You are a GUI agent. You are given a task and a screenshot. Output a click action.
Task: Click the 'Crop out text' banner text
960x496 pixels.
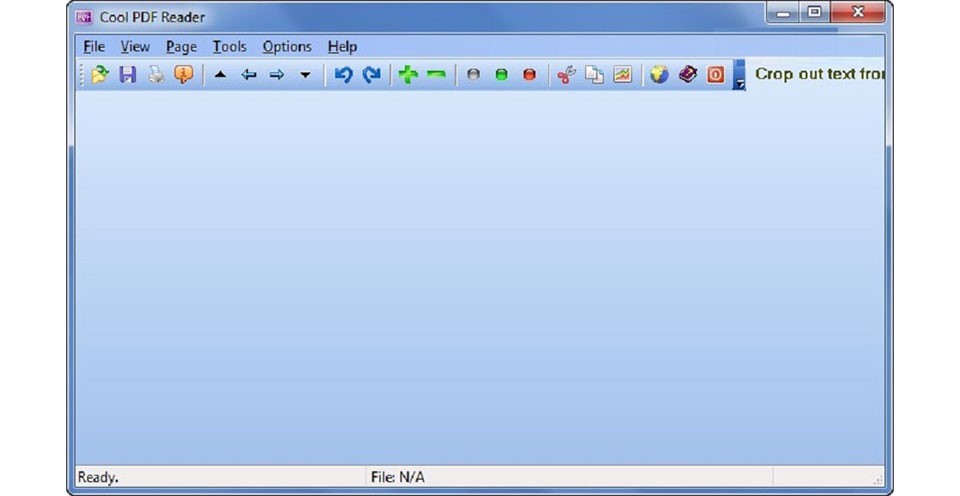click(x=820, y=74)
